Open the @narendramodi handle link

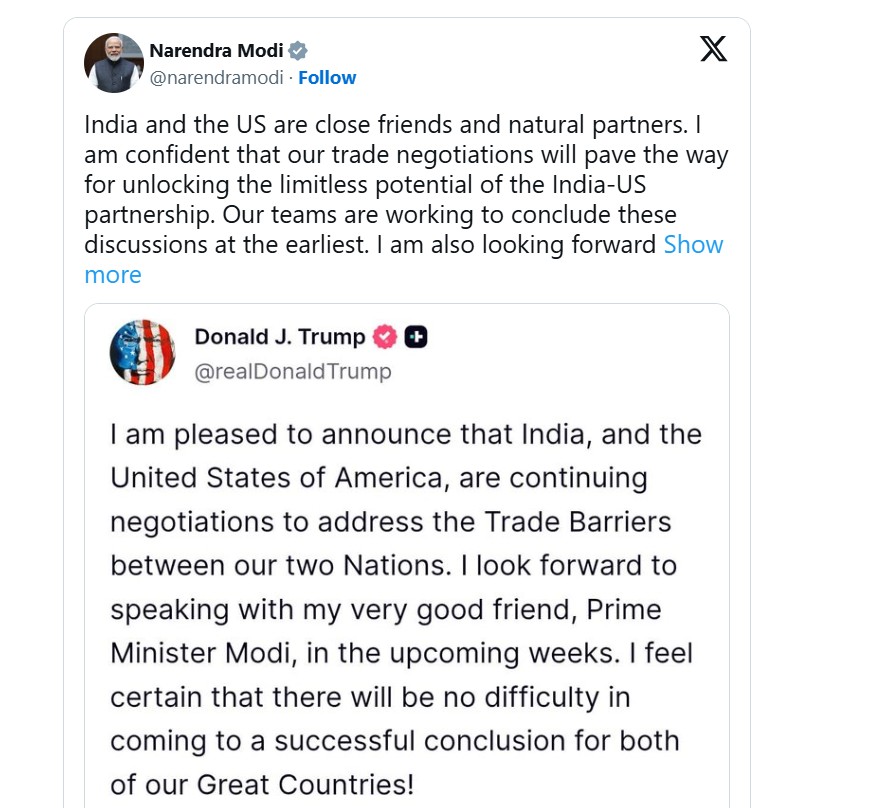pos(216,77)
